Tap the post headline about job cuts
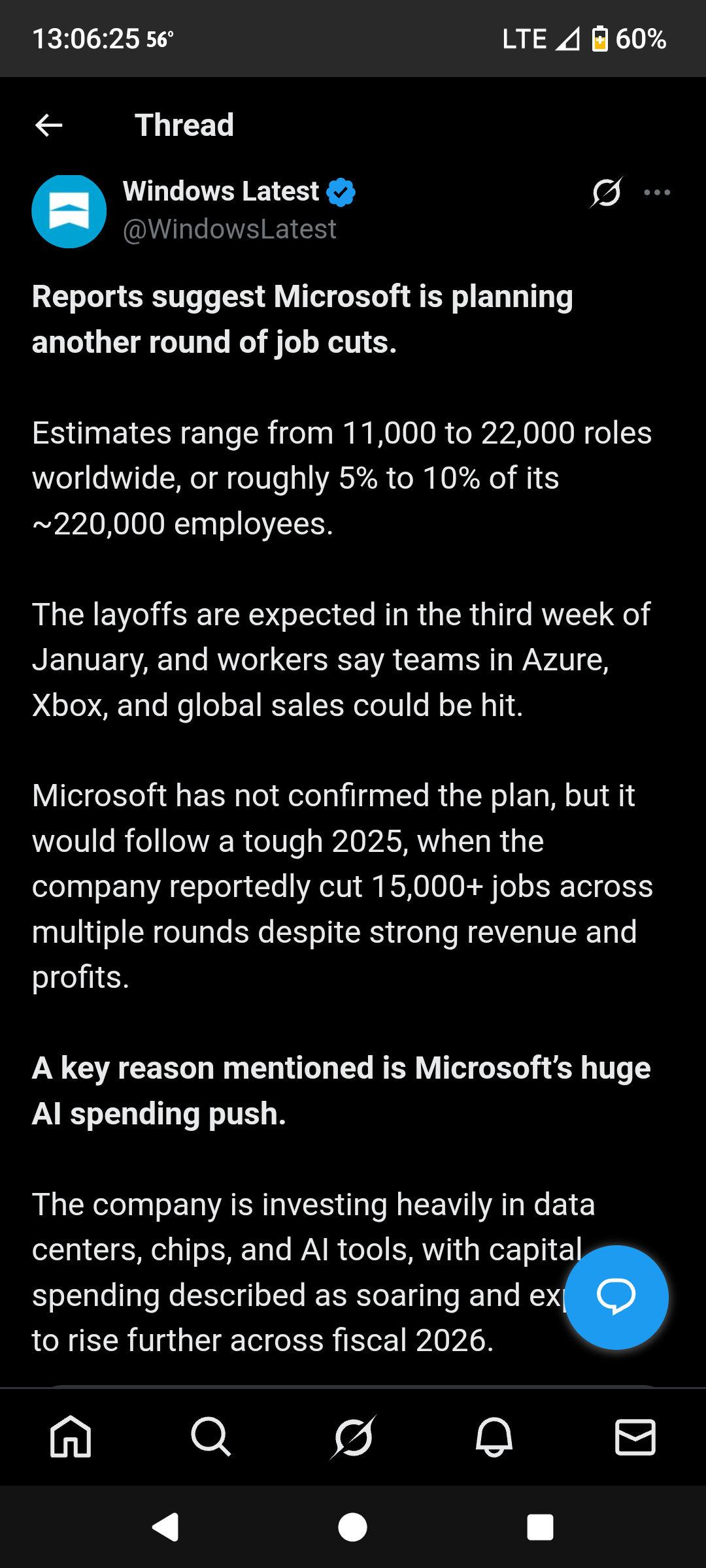The height and width of the screenshot is (1568, 706). point(303,319)
